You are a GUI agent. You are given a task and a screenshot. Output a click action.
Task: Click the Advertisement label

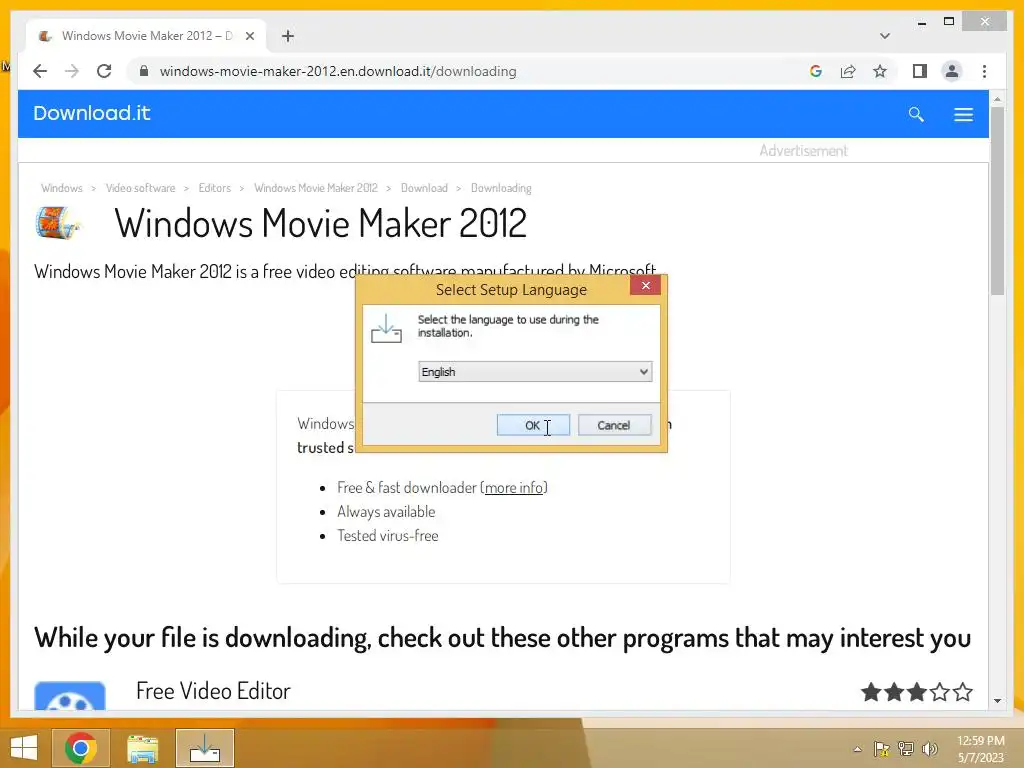803,151
